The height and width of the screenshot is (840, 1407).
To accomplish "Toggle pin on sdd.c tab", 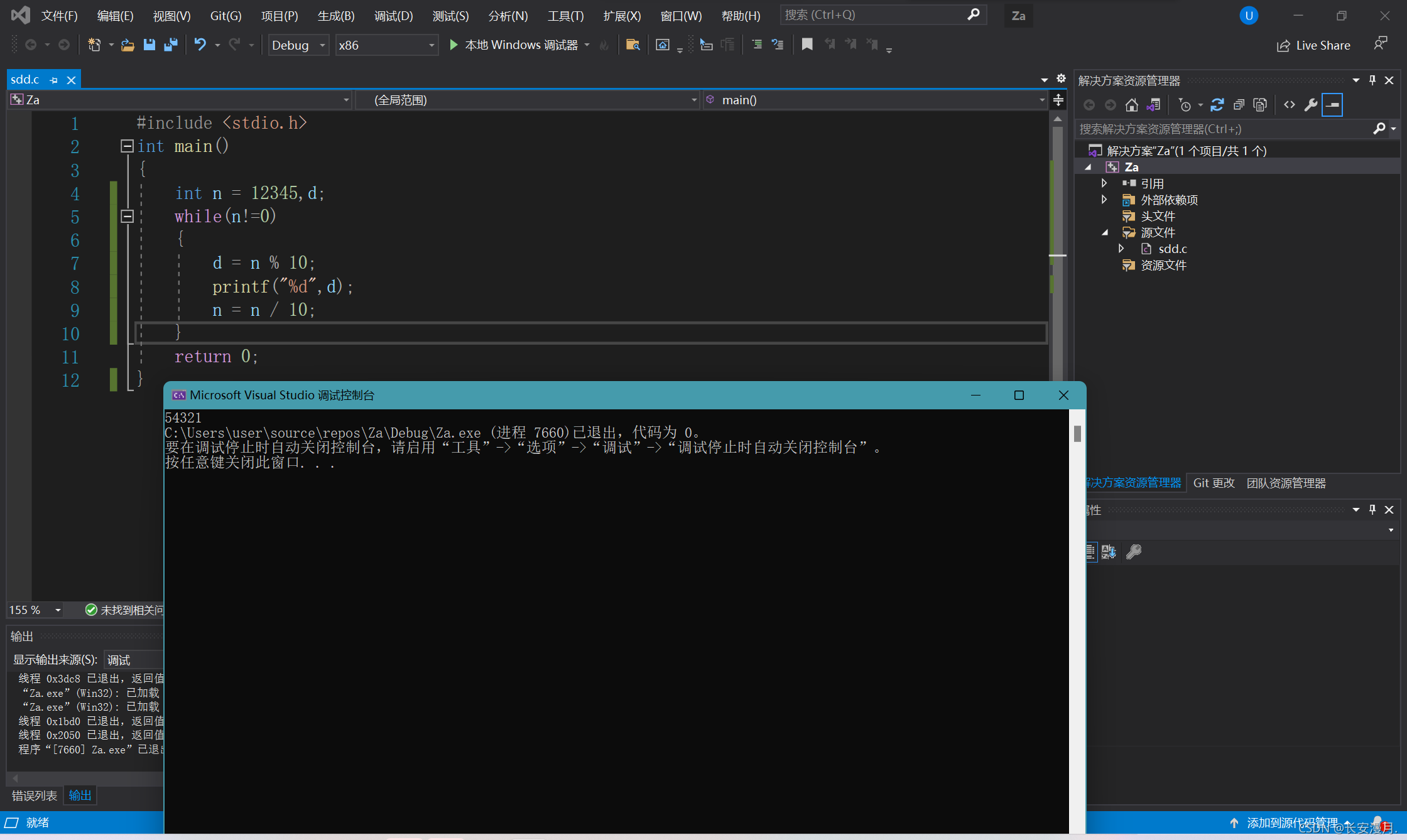I will (x=54, y=80).
